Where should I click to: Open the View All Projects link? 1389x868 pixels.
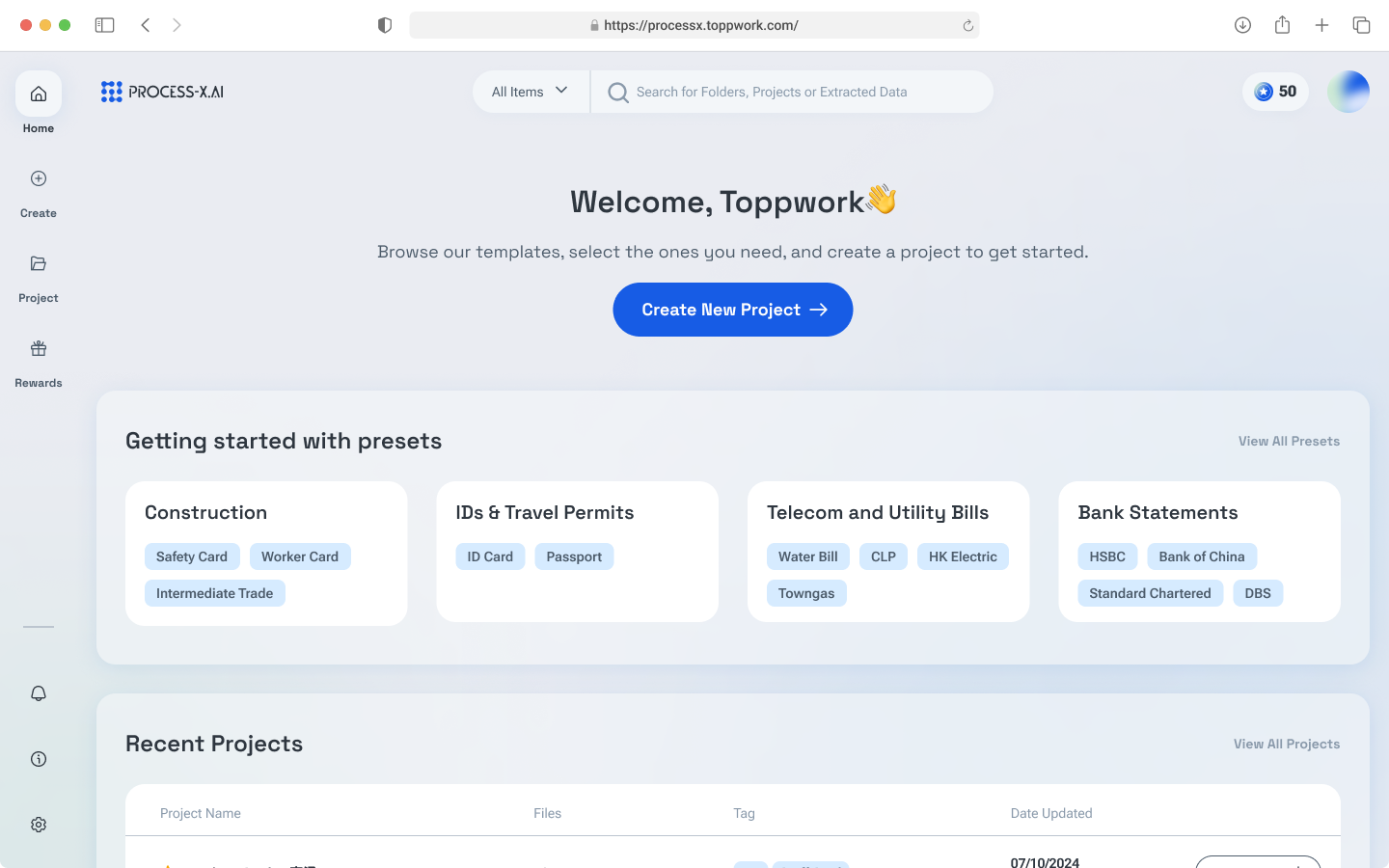tap(1287, 744)
